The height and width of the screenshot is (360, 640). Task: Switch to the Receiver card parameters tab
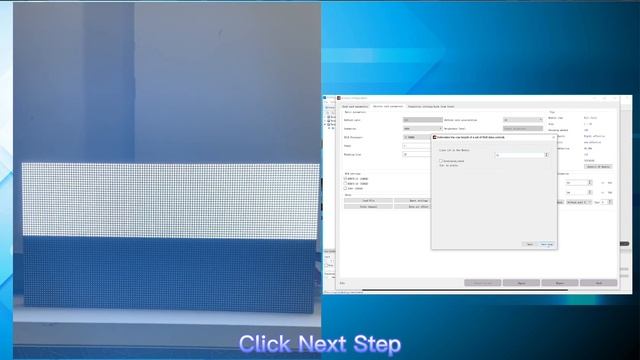coord(388,107)
